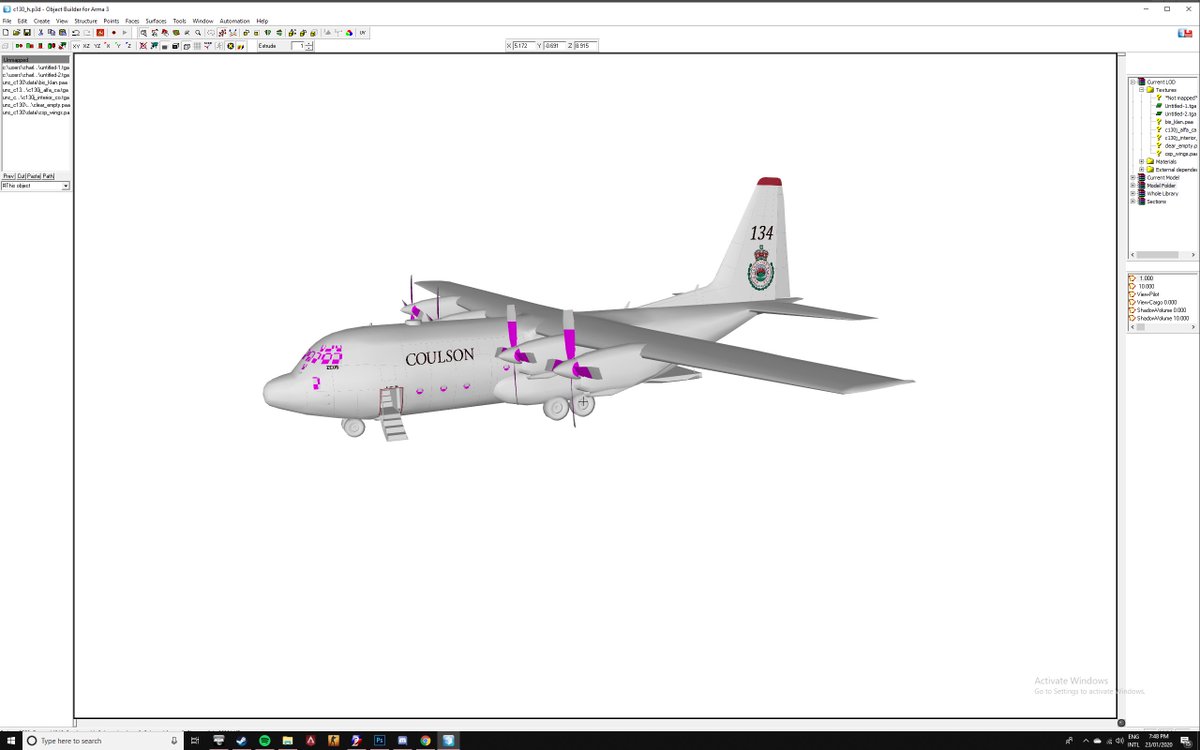
Task: Open the Surfaces menu
Action: [x=156, y=20]
